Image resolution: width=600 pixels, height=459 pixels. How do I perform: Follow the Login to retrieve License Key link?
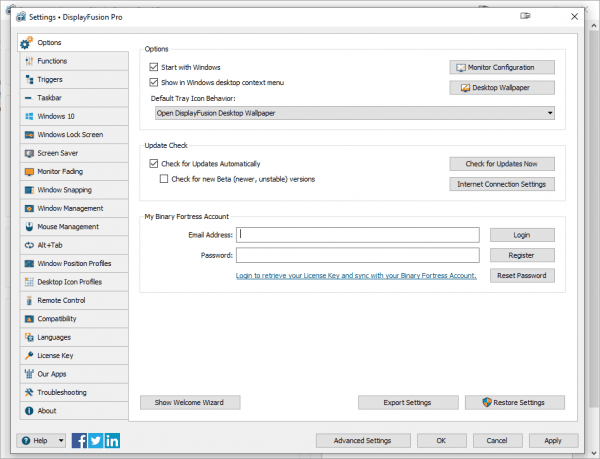[356, 275]
